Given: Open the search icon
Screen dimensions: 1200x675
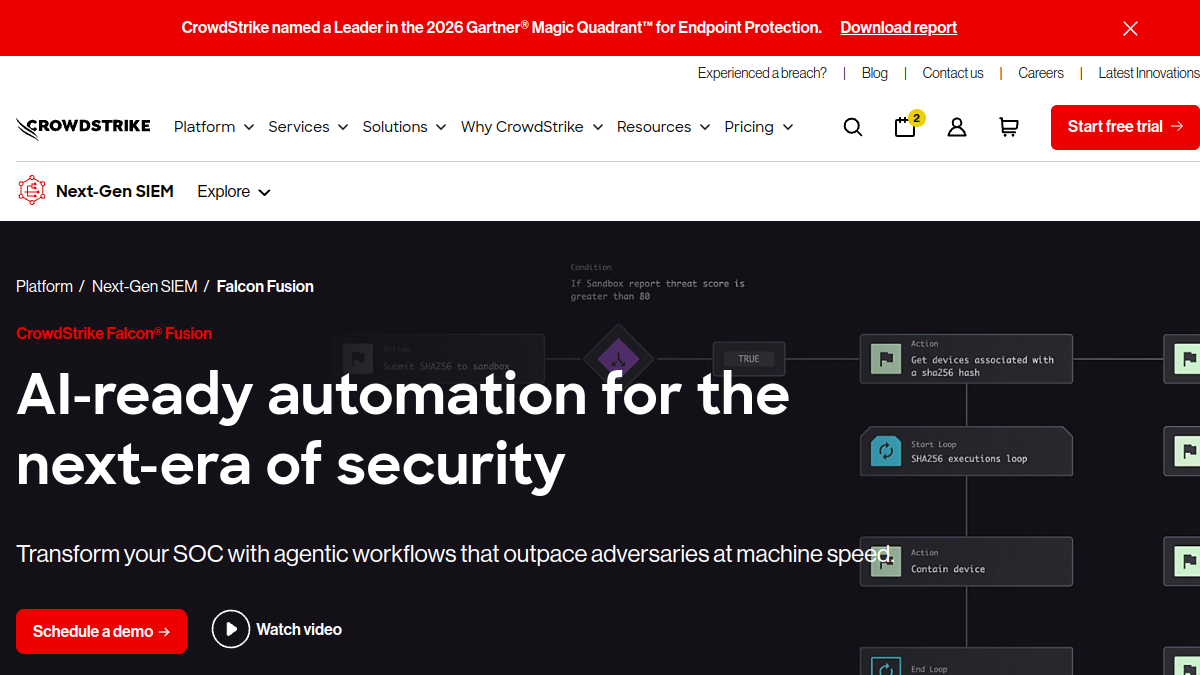Looking at the screenshot, I should pyautogui.click(x=853, y=127).
